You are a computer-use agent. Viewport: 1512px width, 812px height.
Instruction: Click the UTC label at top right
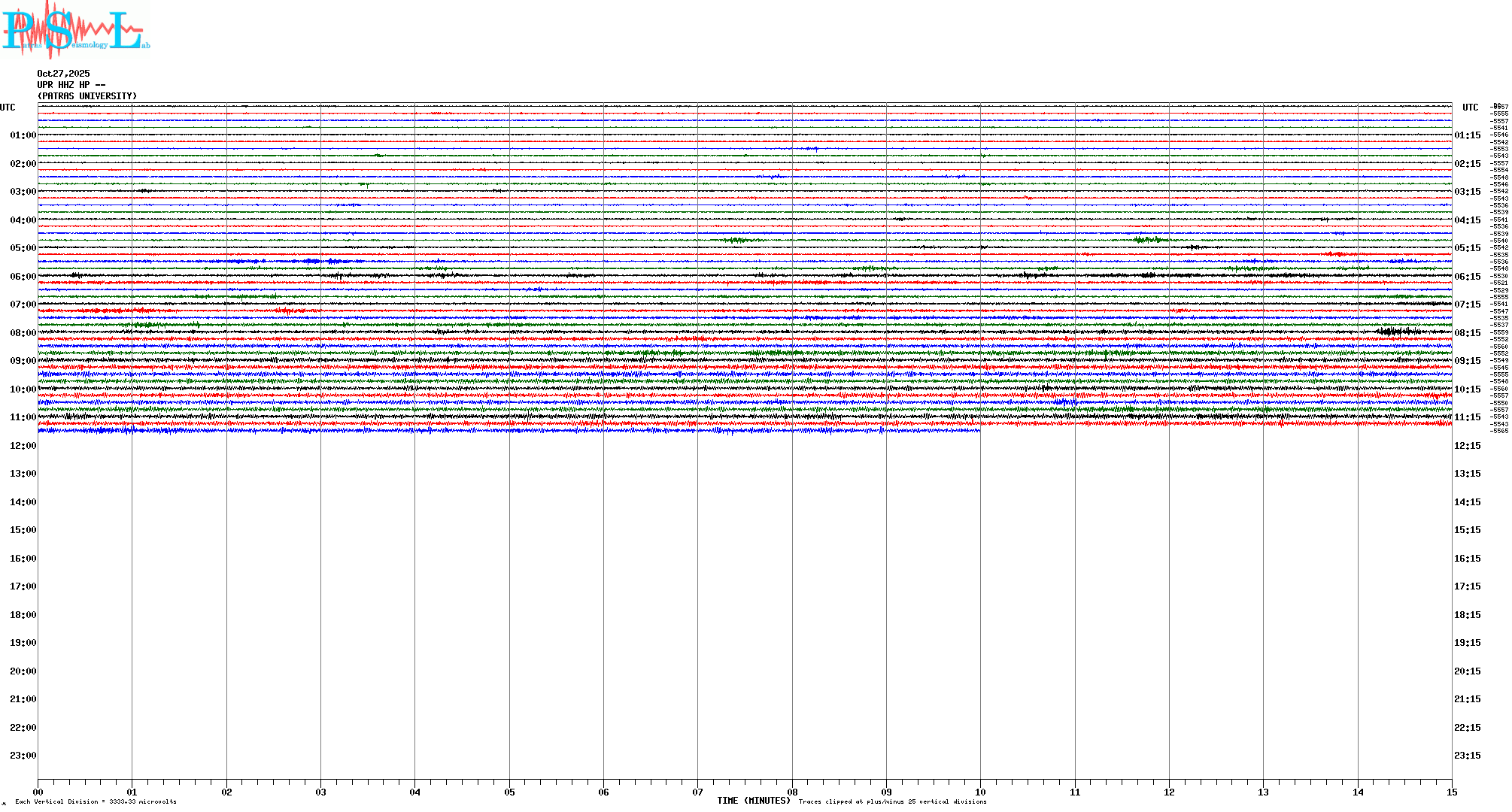click(x=1470, y=108)
